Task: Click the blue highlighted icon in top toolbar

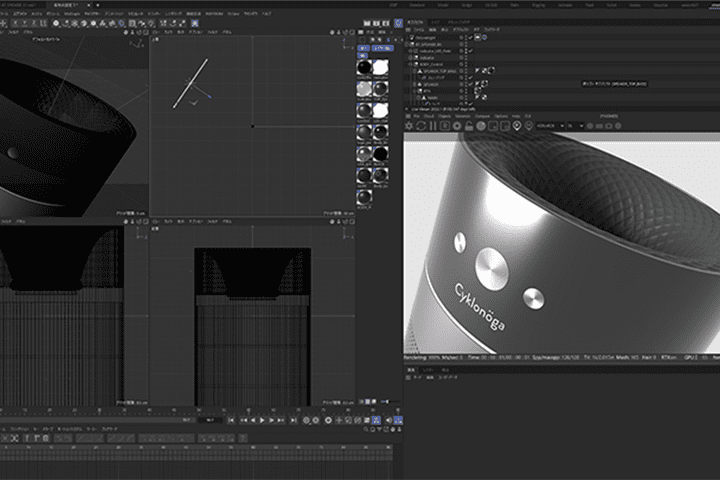Action: [x=195, y=23]
